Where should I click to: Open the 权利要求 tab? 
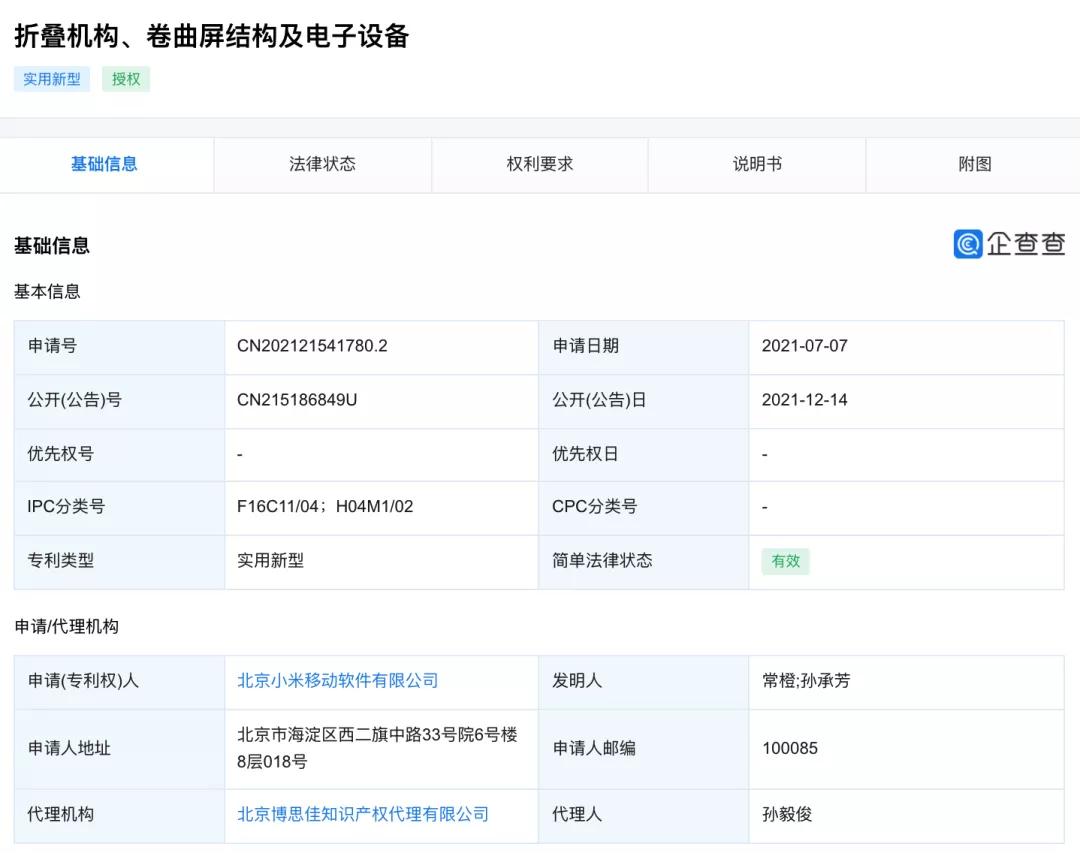[540, 164]
